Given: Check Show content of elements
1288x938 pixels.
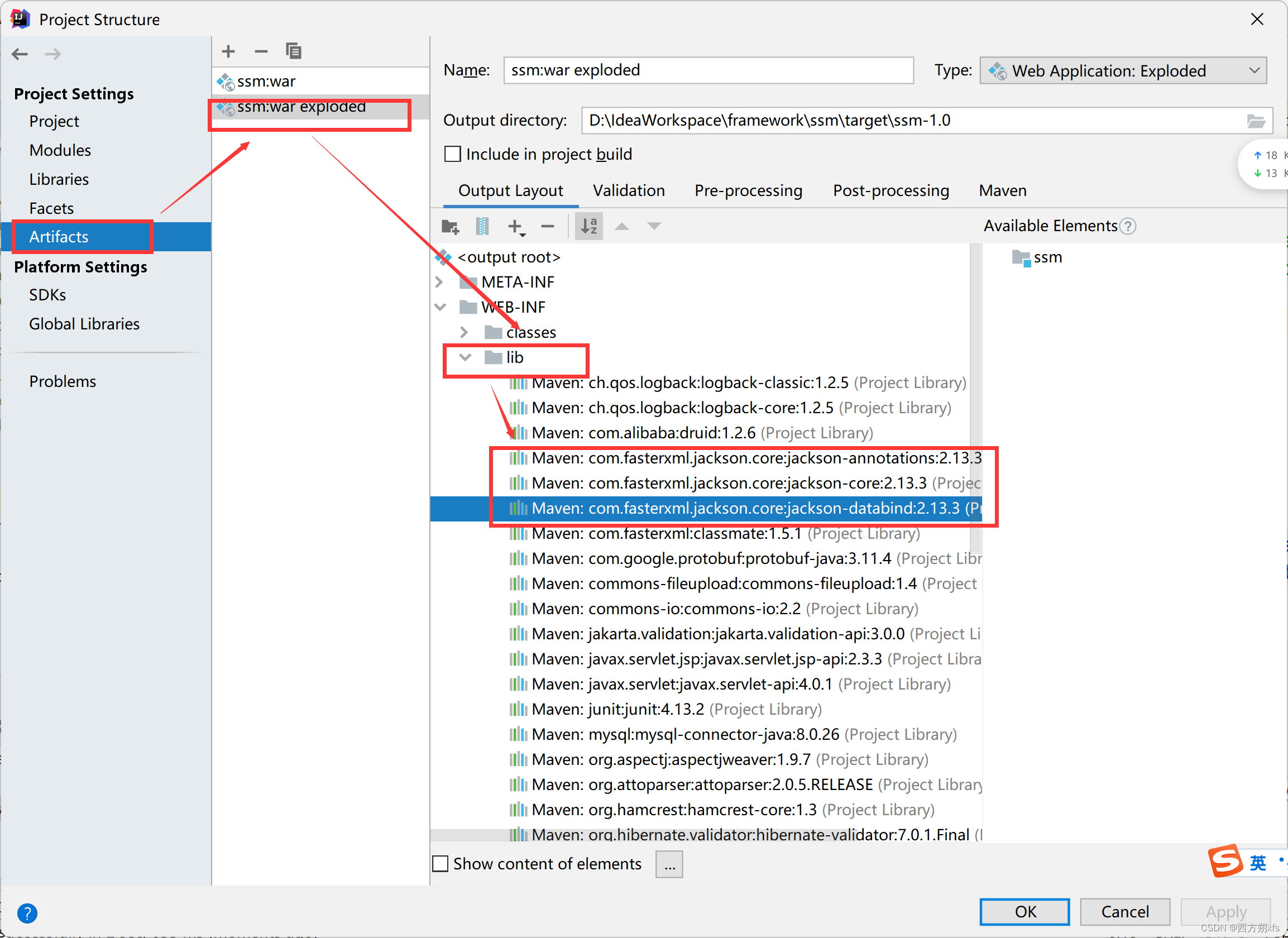Looking at the screenshot, I should pos(440,863).
